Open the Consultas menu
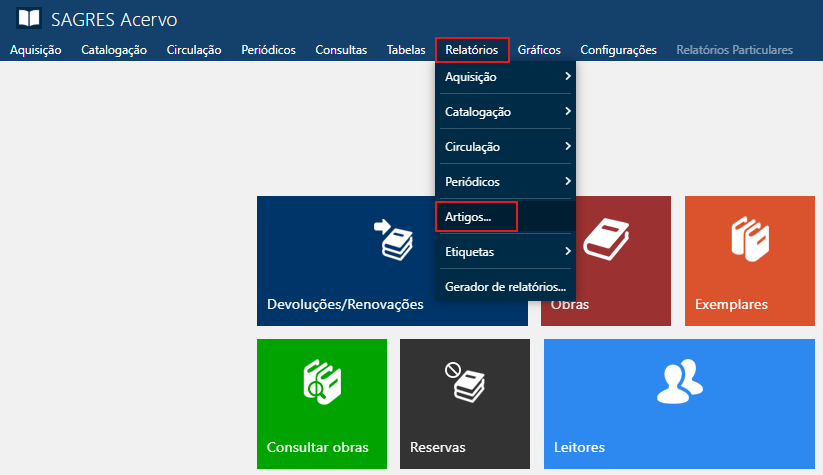 (341, 50)
